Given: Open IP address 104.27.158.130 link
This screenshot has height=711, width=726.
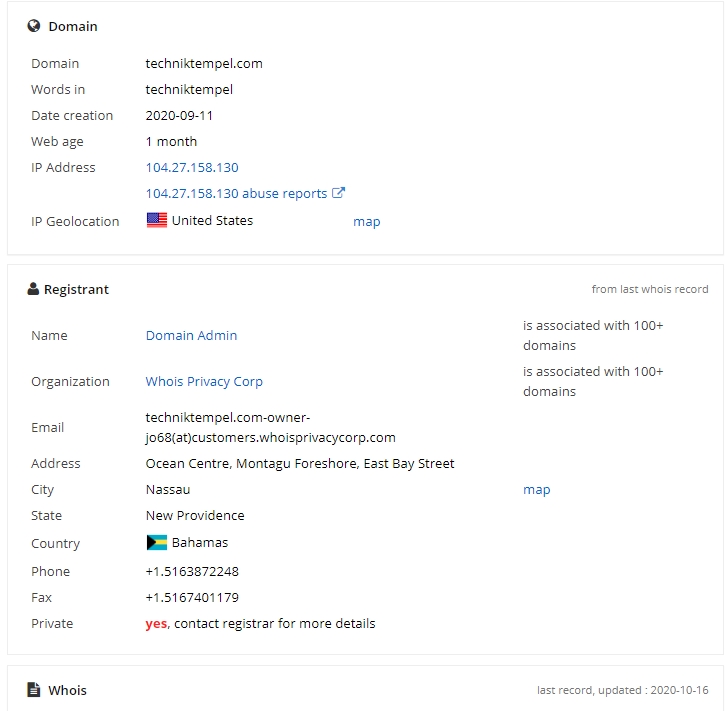Looking at the screenshot, I should point(192,168).
